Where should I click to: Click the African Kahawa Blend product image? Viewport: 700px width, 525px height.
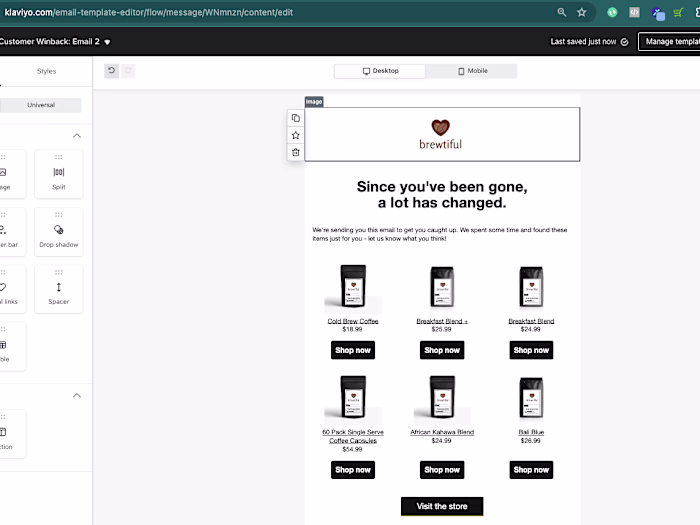[442, 398]
